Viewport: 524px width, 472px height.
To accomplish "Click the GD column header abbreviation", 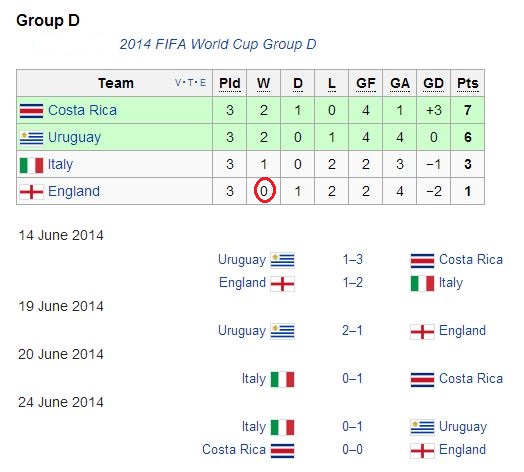I will pos(433,83).
